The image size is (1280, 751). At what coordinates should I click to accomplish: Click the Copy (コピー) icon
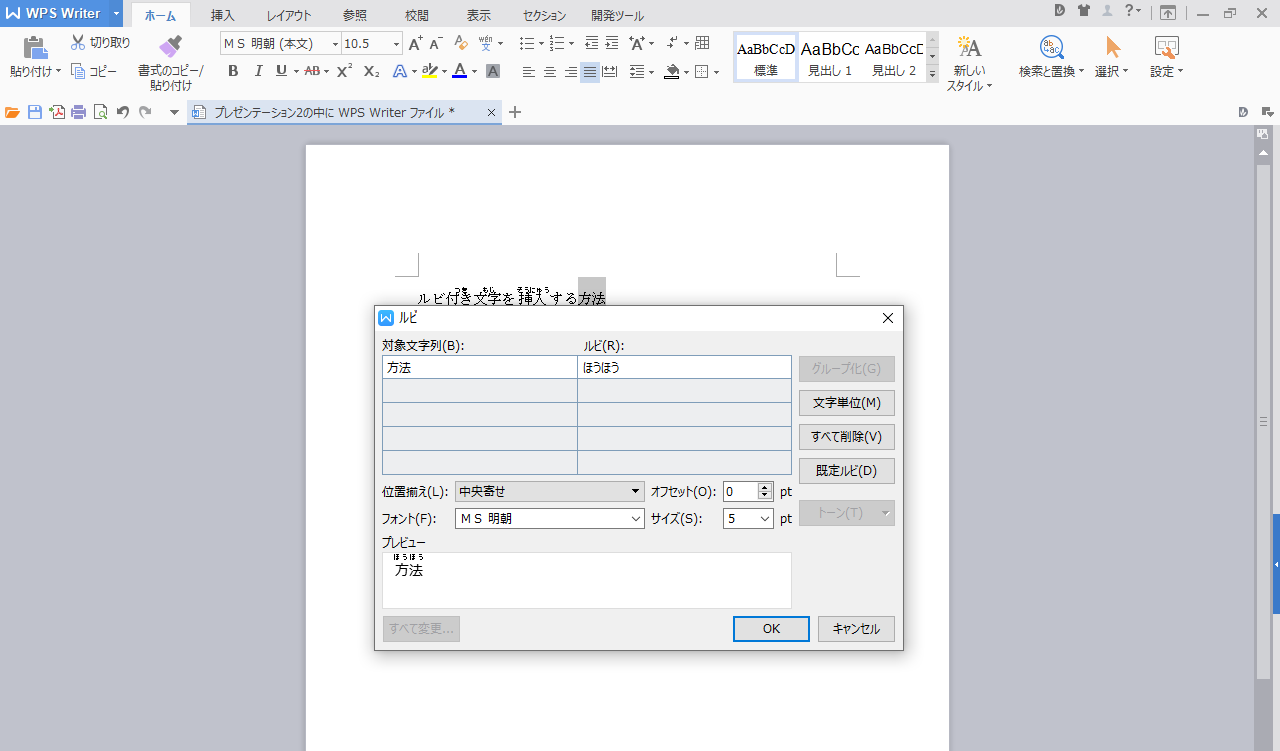(x=78, y=71)
